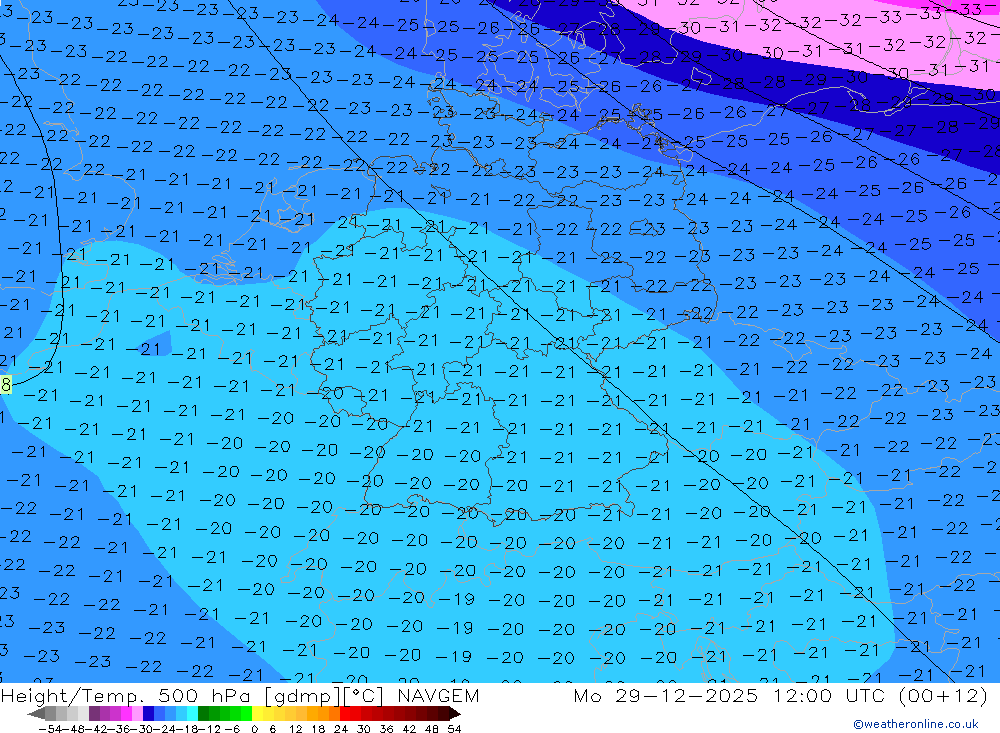Click the cyan swatch above -18
Screen dimensions: 1000x733
point(192,713)
